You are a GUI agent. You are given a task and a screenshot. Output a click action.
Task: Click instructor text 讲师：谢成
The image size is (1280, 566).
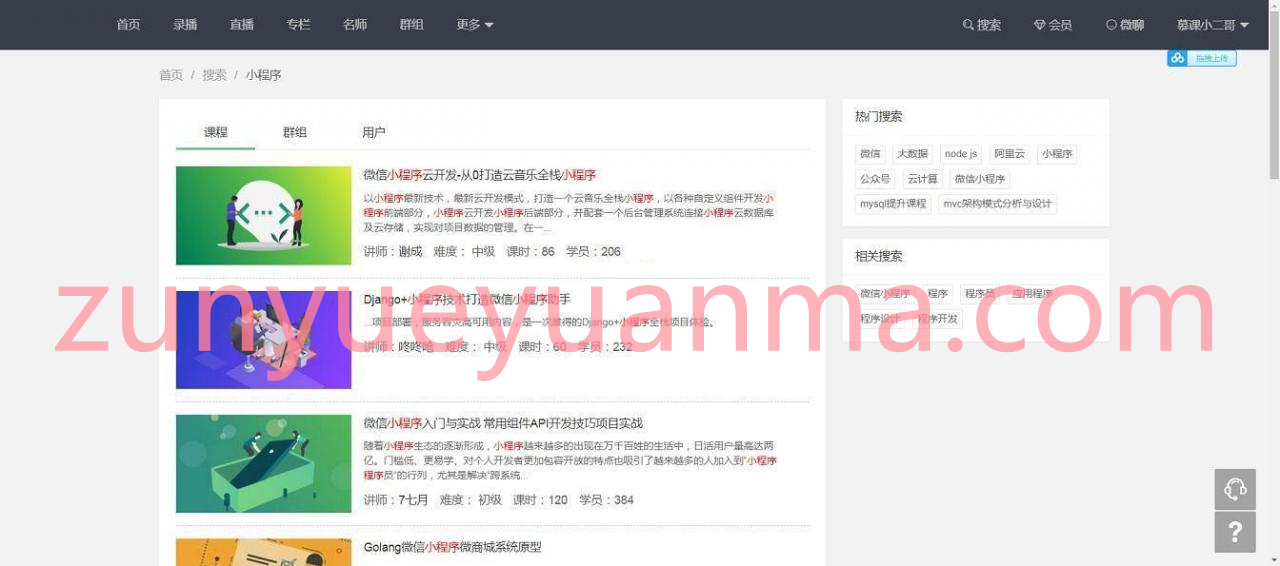[x=393, y=252]
